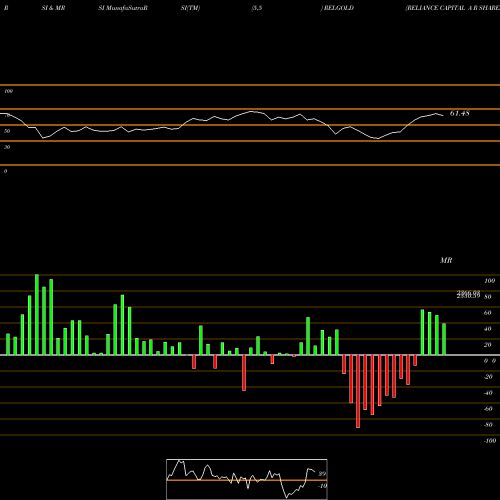Click the value -10 in the mini chart
Screen dimensions: 500x500
[322, 486]
